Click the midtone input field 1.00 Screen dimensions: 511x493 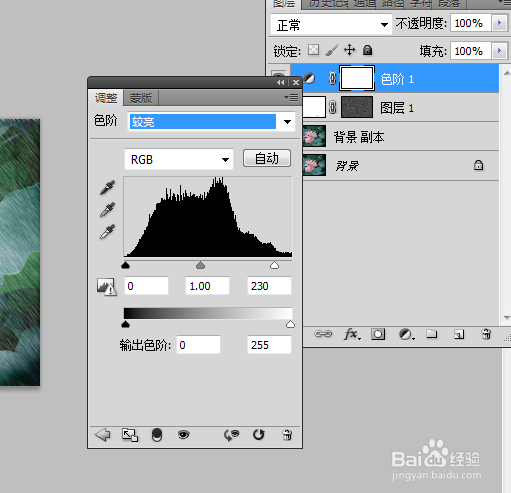click(207, 286)
